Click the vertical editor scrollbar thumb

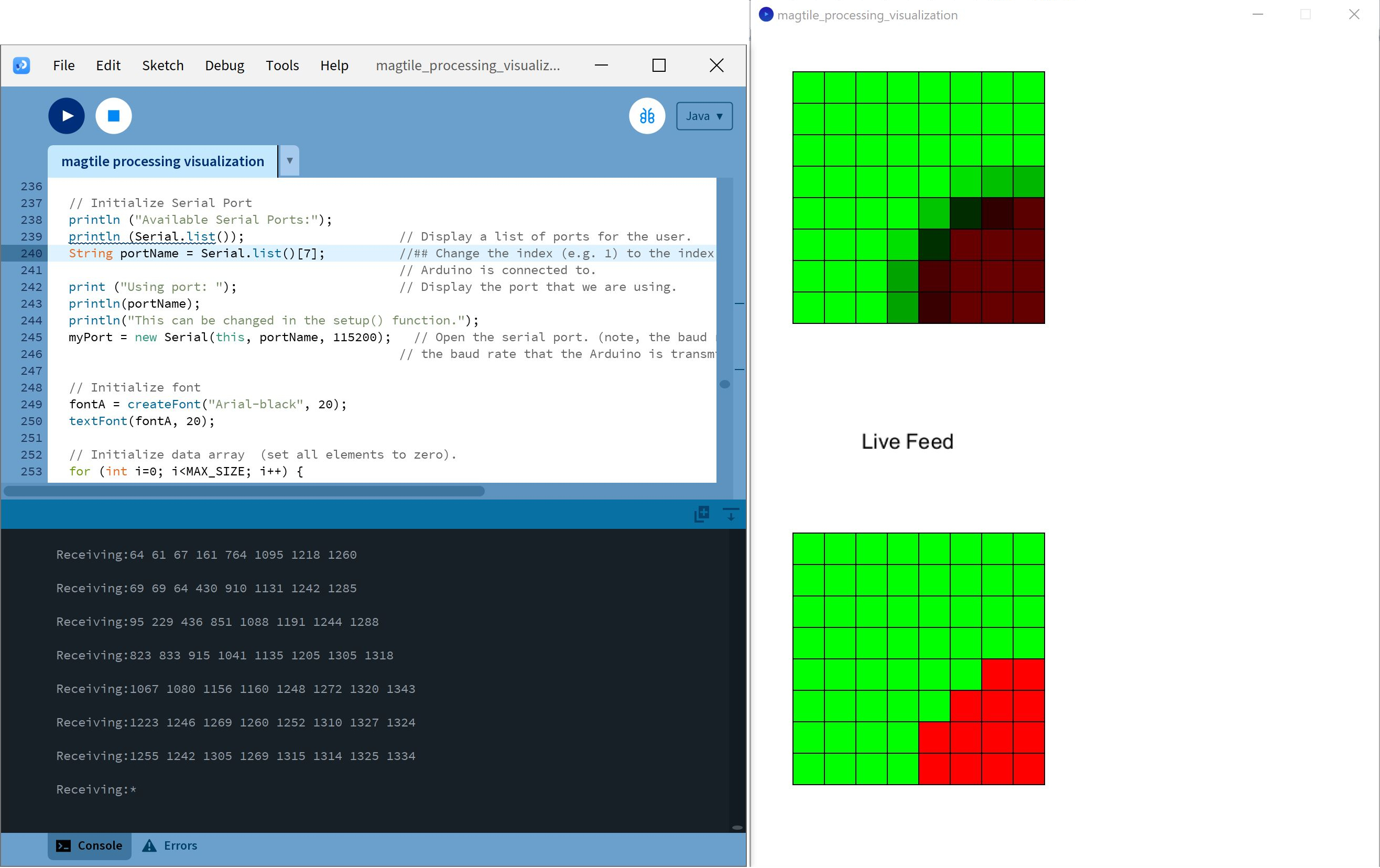725,385
